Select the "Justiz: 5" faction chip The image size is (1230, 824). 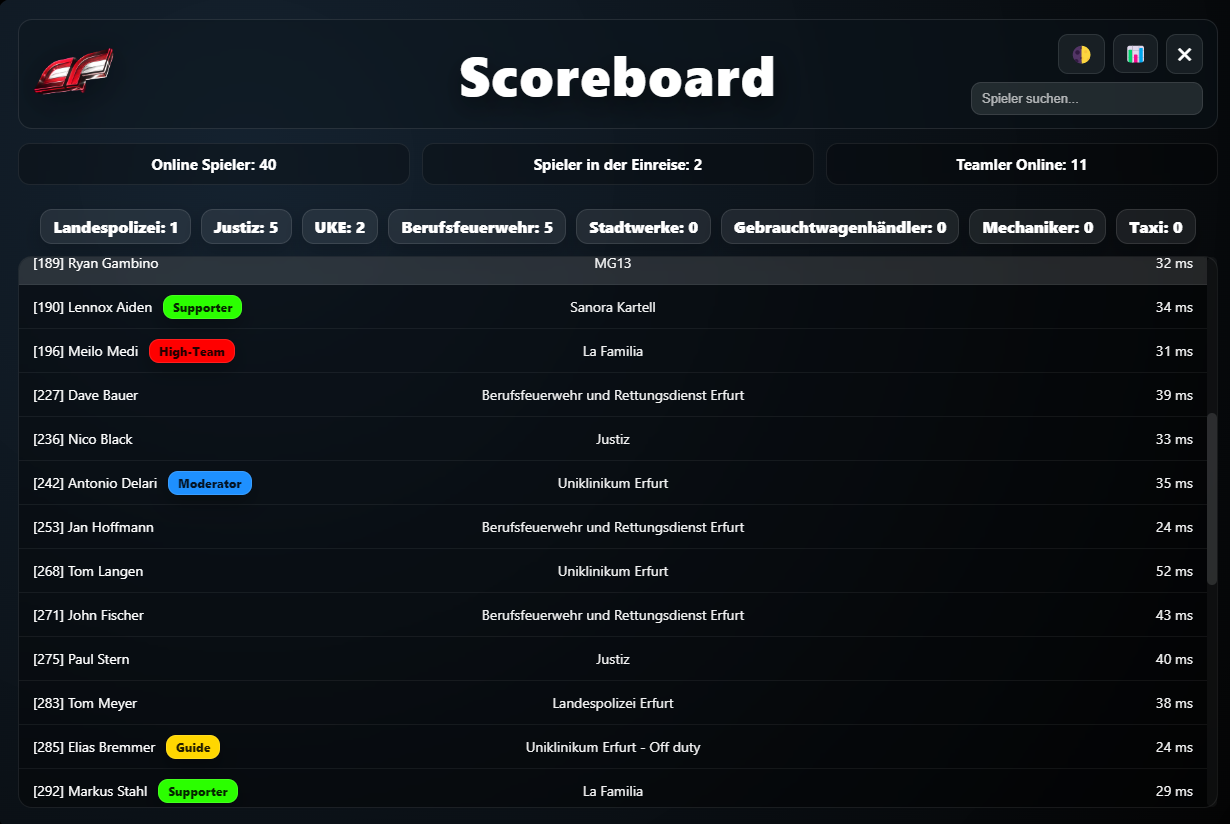[246, 227]
